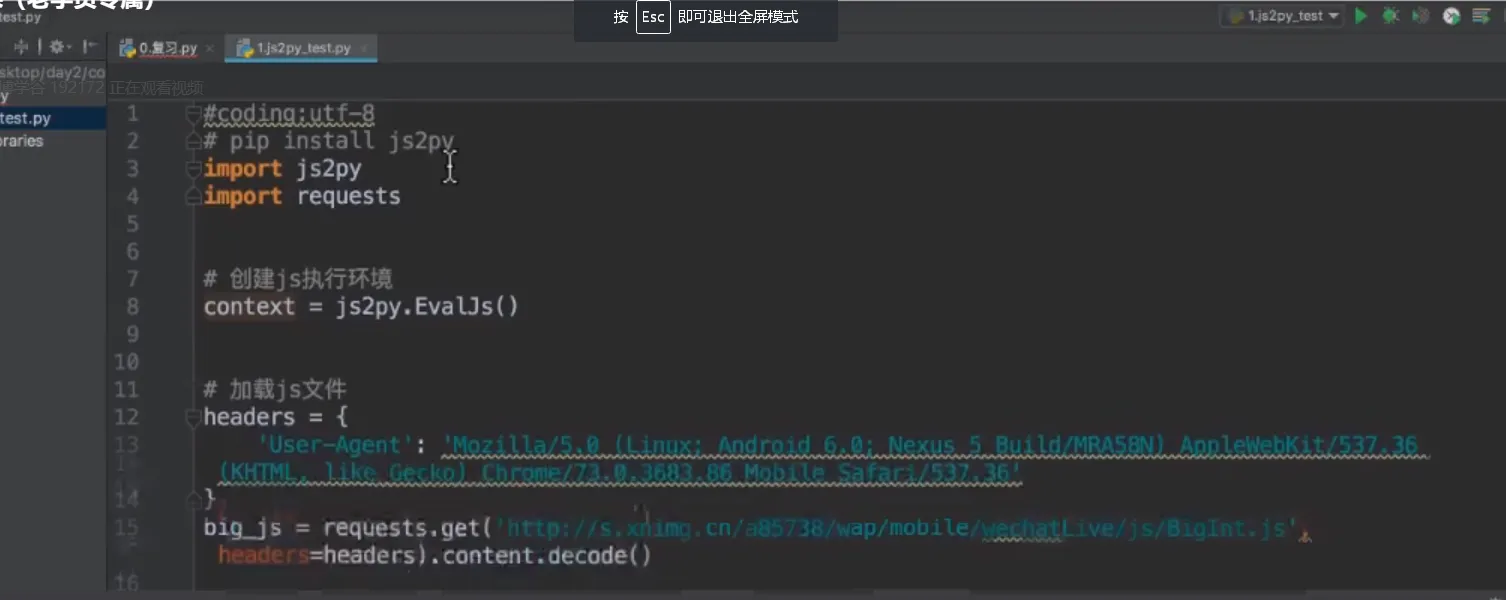Select the 1.js2py_test.py editor tab
Viewport: 1506px width, 600px height.
(302, 48)
